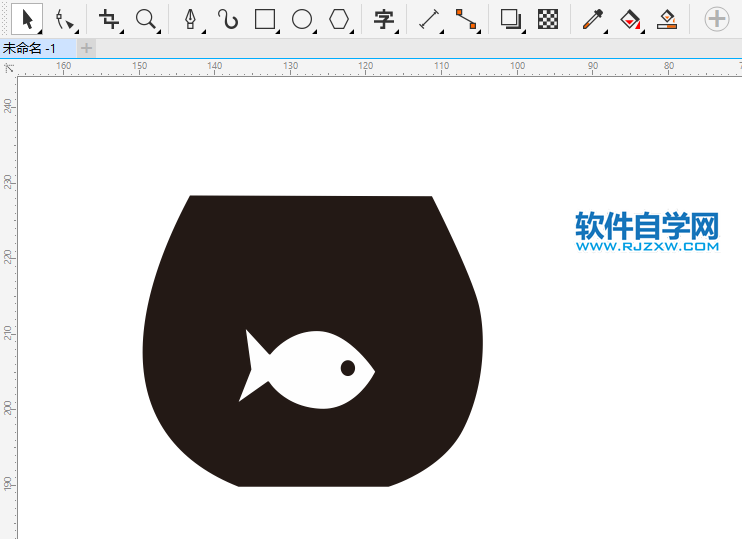Select the Parallel dimension tool
The image size is (742, 539).
pos(429,19)
